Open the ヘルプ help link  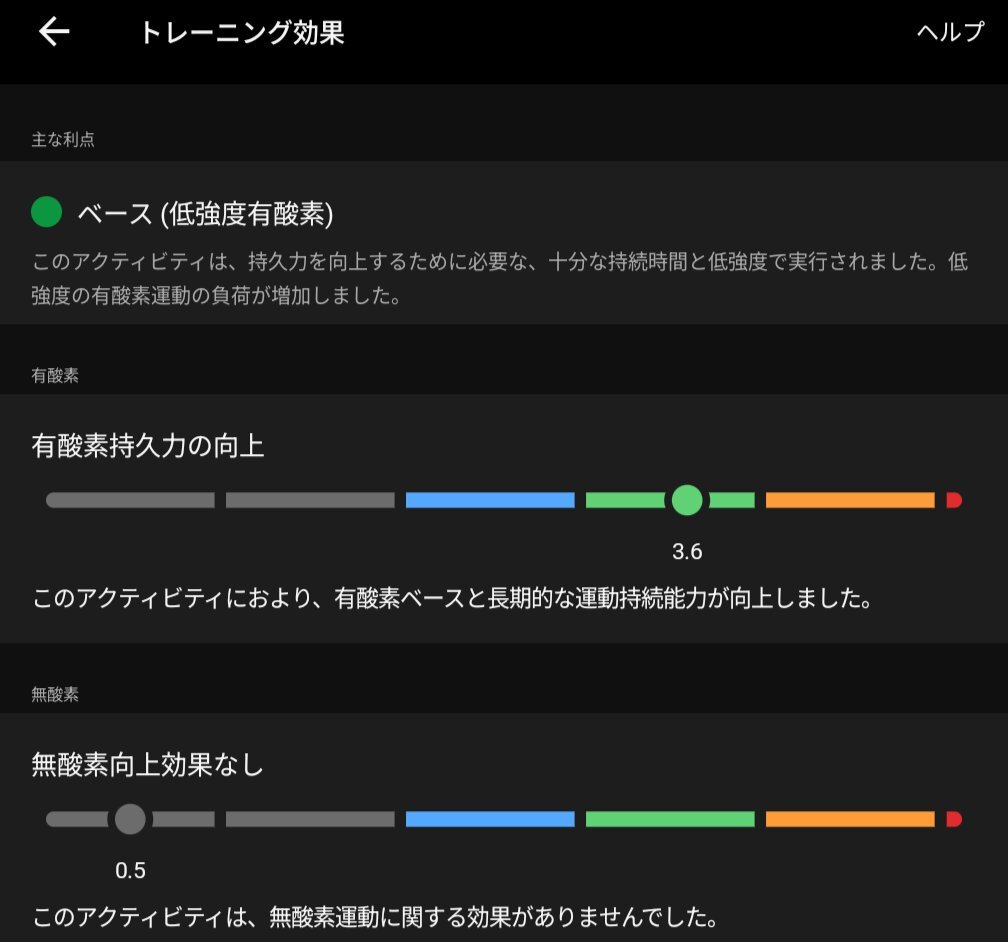[950, 32]
